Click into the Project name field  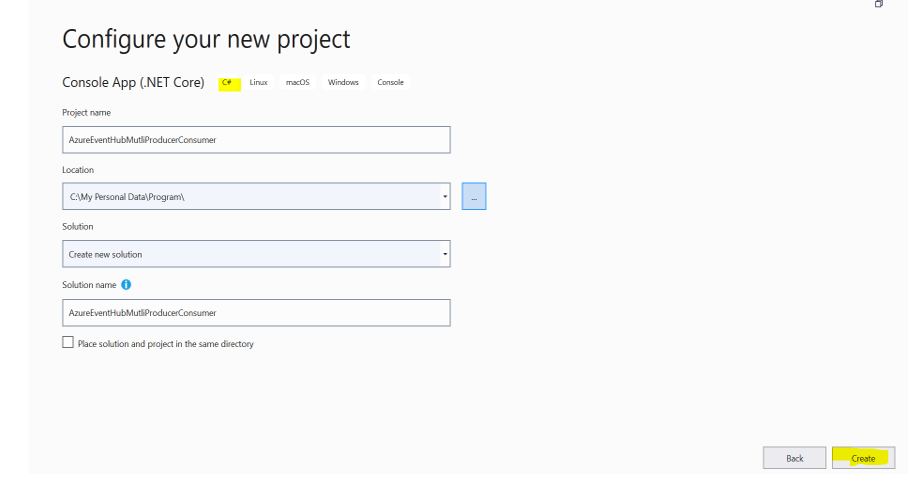tap(255, 139)
